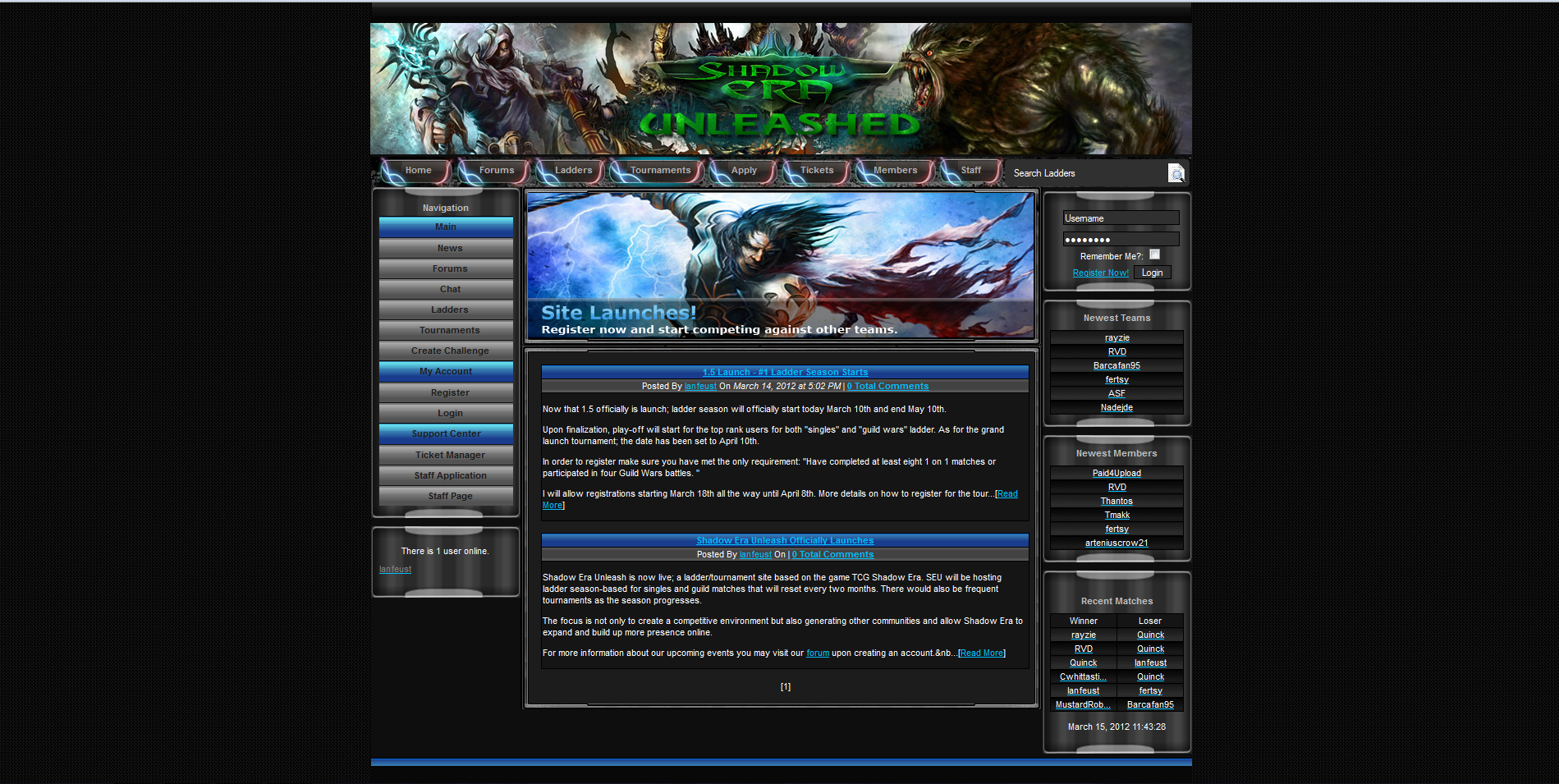Click loser Barcafan95 in Recent Matches
Screen dimensions: 1559x784
pyautogui.click(x=1150, y=705)
